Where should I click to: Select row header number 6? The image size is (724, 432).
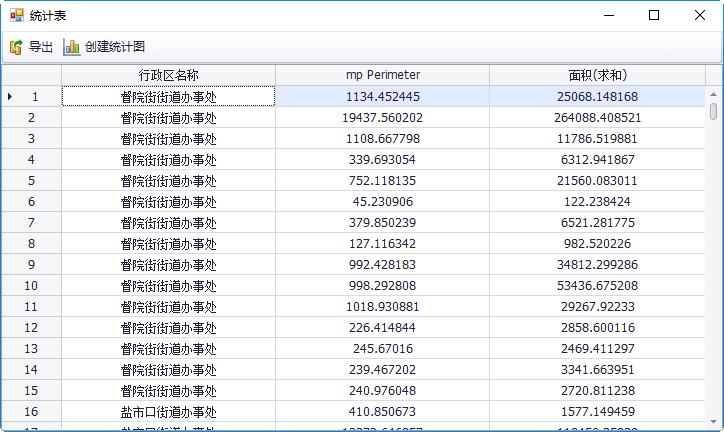(32, 201)
